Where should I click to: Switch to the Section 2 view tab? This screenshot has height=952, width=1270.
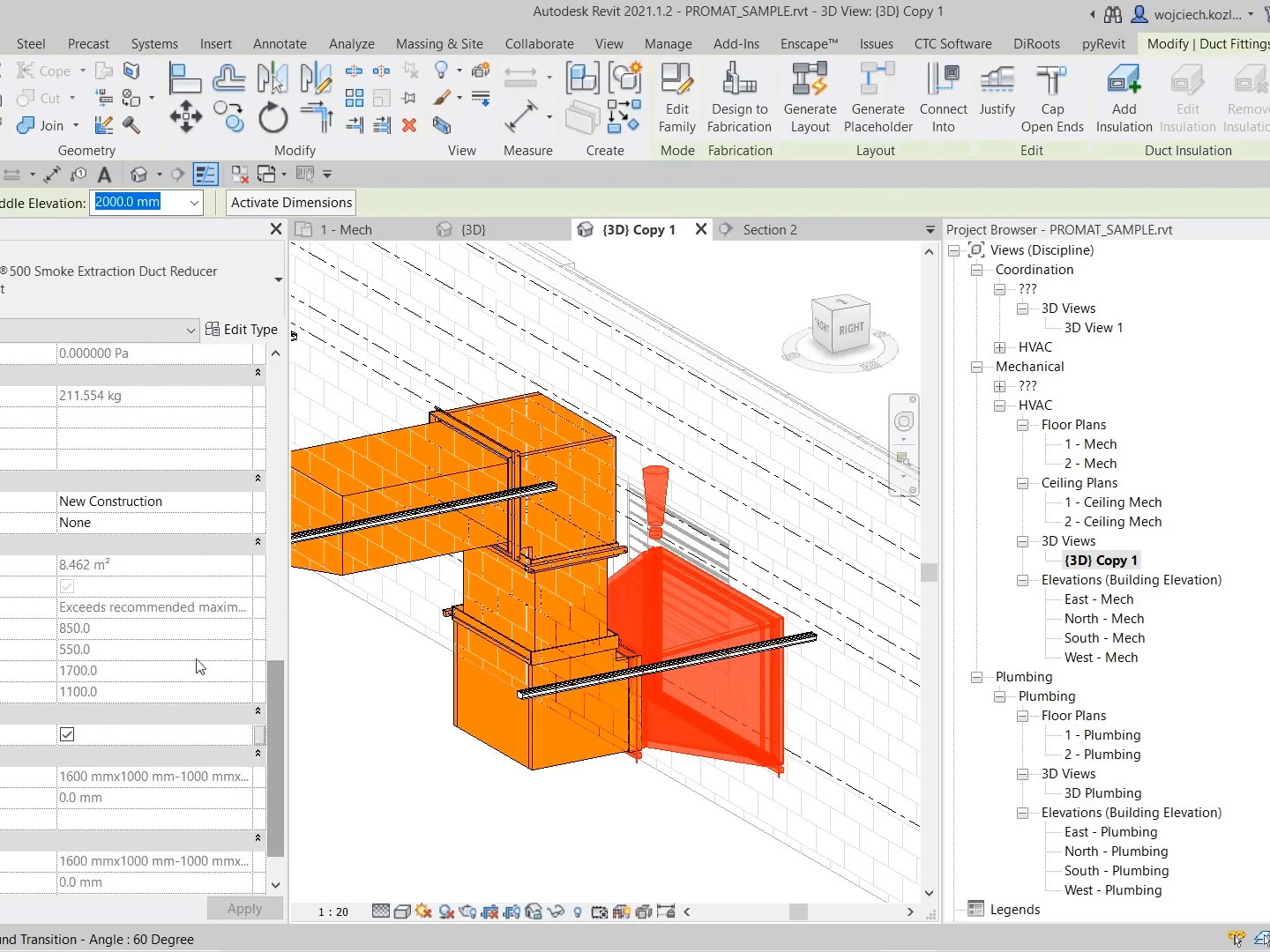click(x=770, y=229)
